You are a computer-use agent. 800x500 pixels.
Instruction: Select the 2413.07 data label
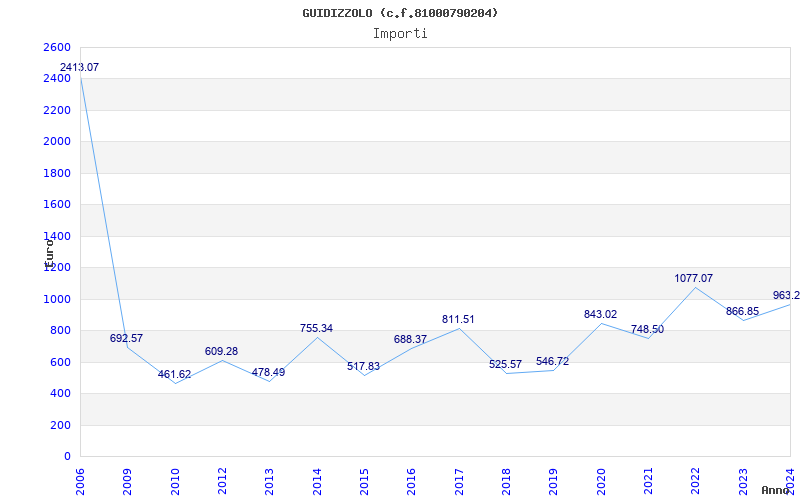point(79,67)
